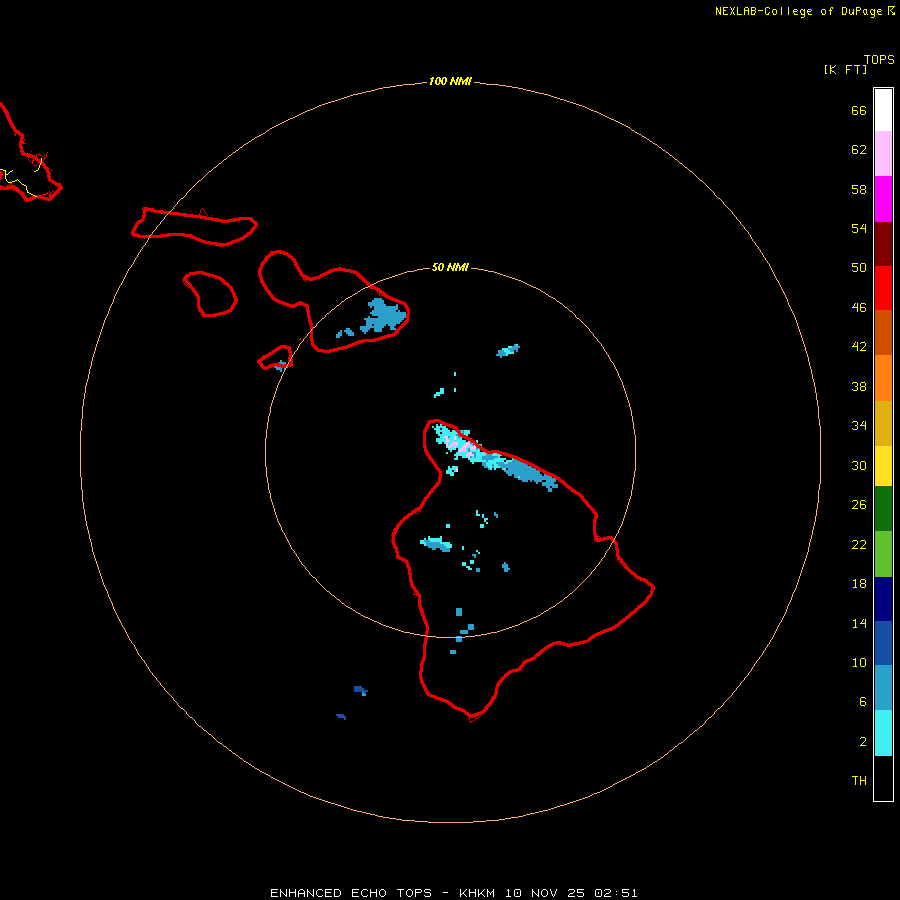Image resolution: width=900 pixels, height=900 pixels.
Task: Click the bright red 50 kft swatch
Action: coord(883,288)
